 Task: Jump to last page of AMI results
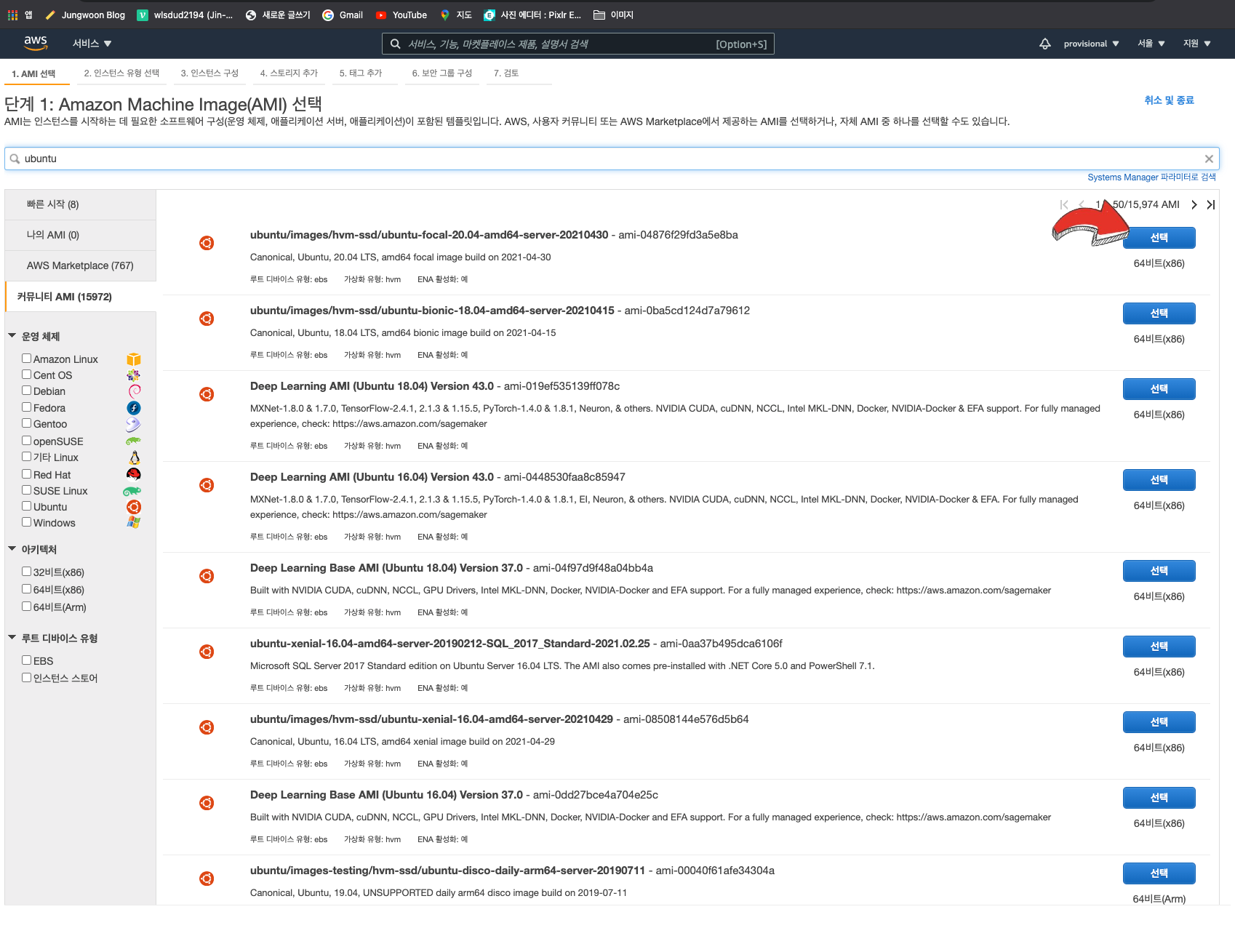coord(1211,204)
